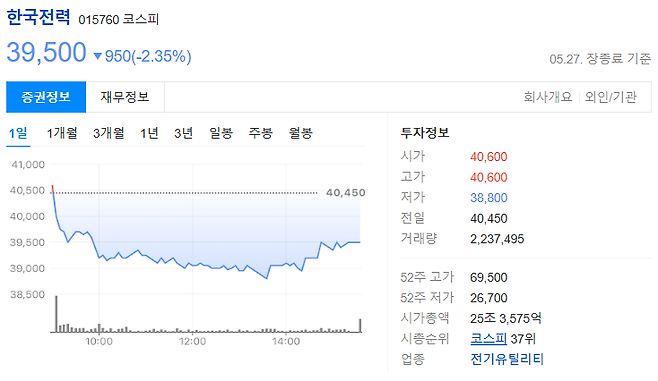Open the 증권정보 tab
The width and height of the screenshot is (658, 381).
pyautogui.click(x=46, y=97)
